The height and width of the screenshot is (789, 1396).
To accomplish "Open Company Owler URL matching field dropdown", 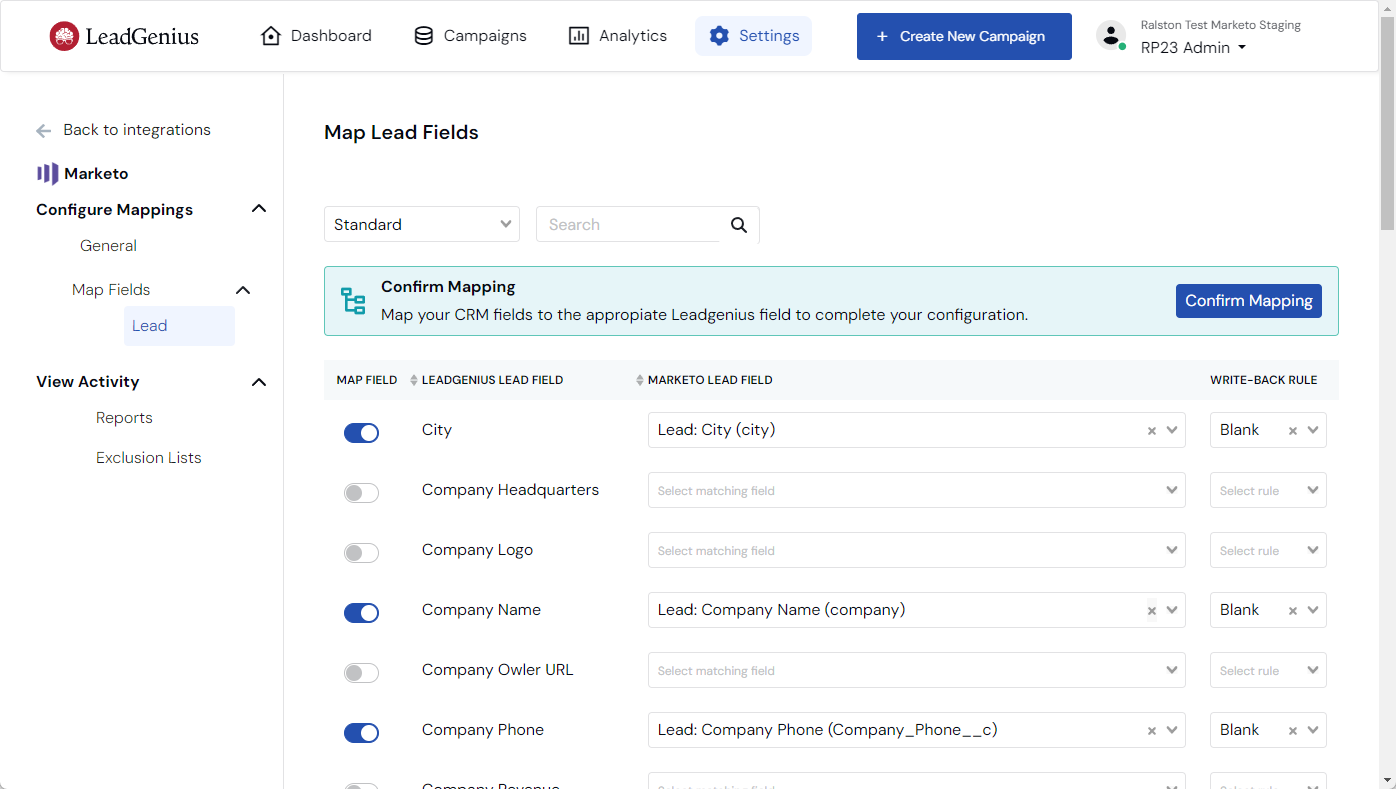I will 916,670.
